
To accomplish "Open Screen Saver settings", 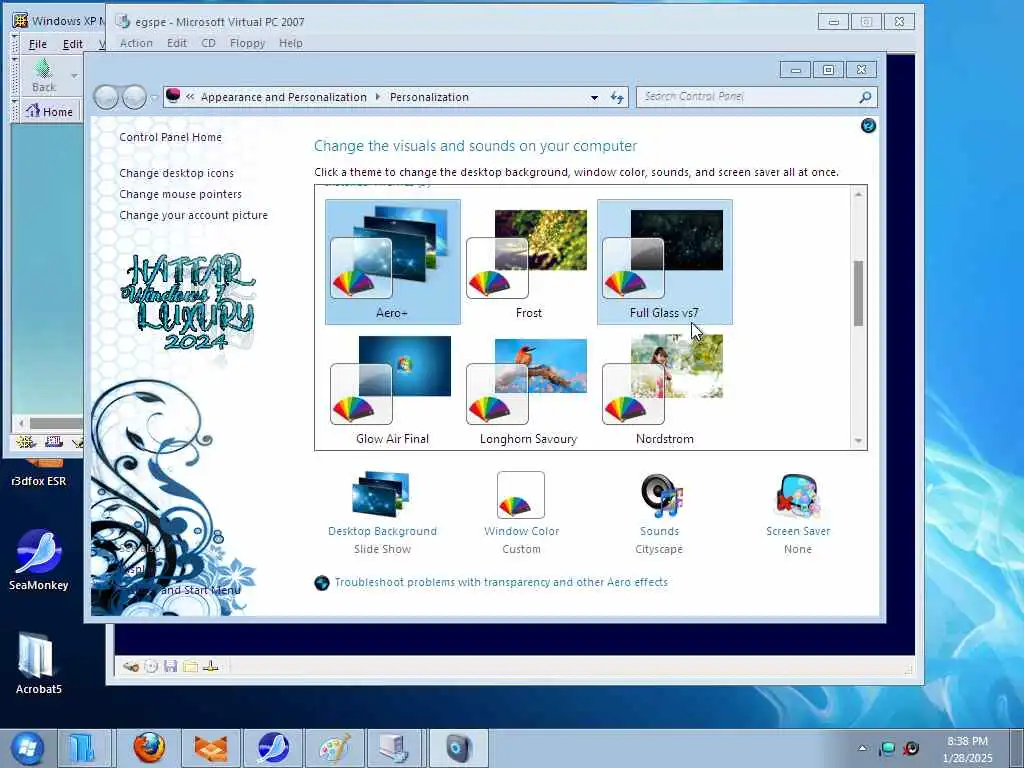I will tap(798, 513).
